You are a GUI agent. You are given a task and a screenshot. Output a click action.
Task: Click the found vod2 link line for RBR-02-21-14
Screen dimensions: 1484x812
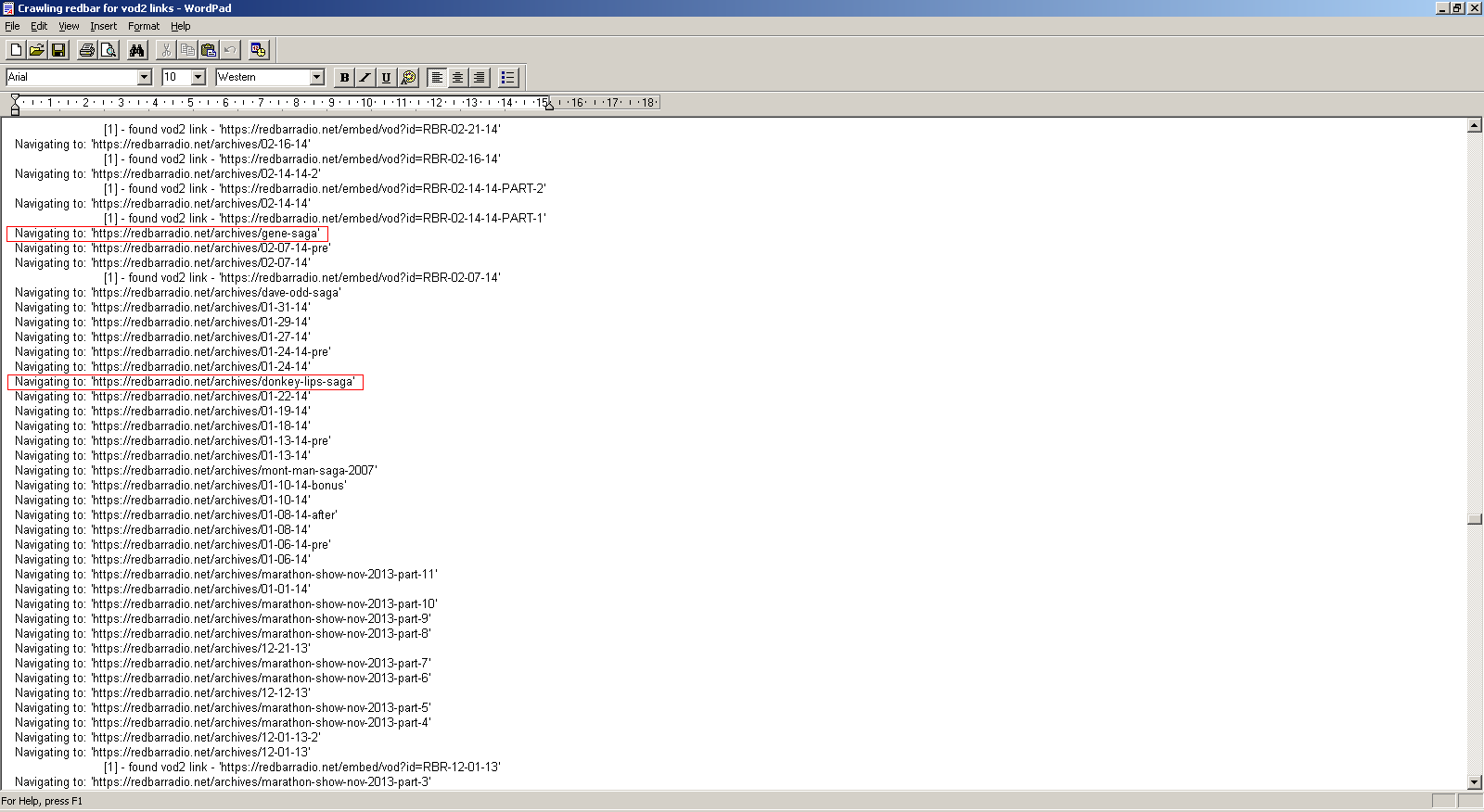[301, 130]
